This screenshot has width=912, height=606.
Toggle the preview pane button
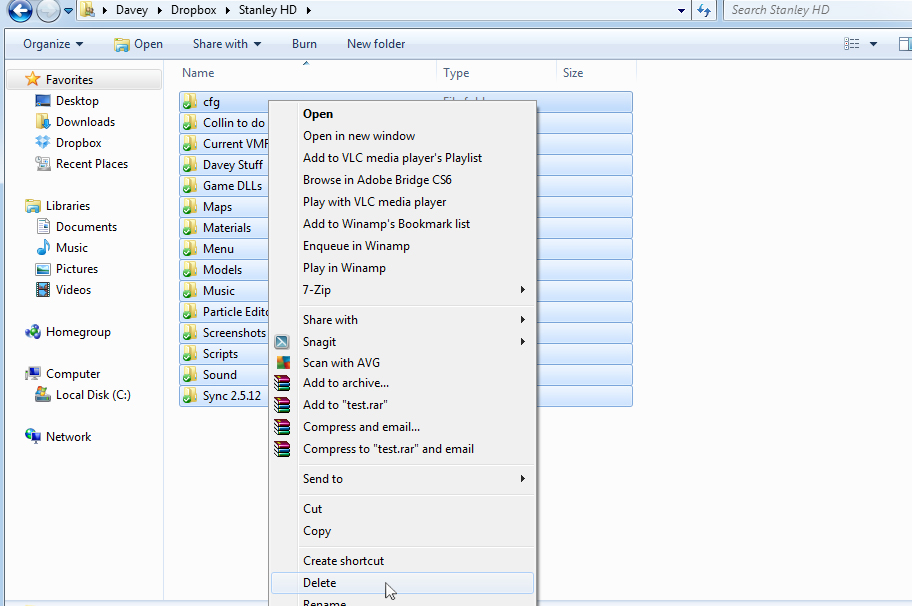[905, 44]
